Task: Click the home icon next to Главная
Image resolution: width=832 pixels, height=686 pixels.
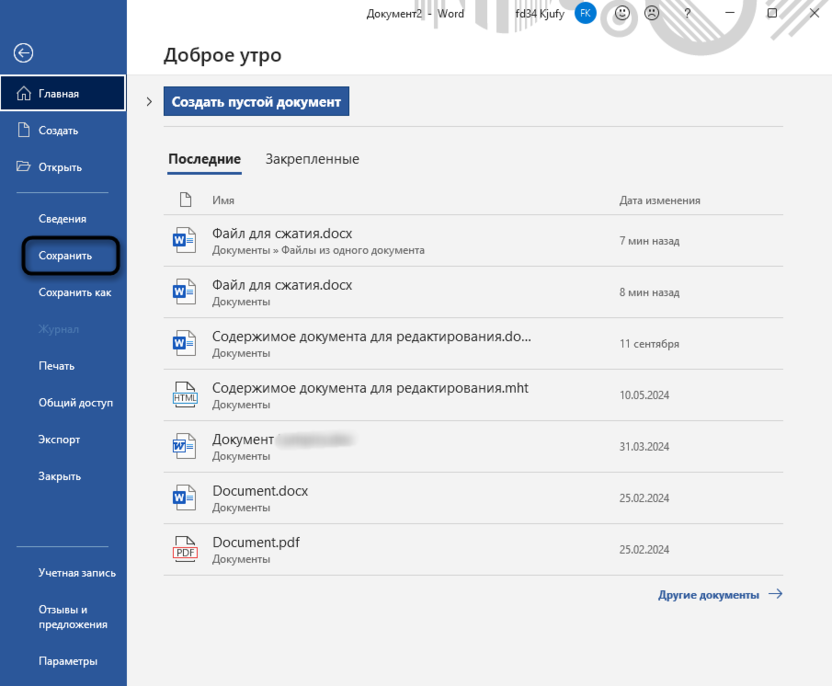Action: coord(22,92)
